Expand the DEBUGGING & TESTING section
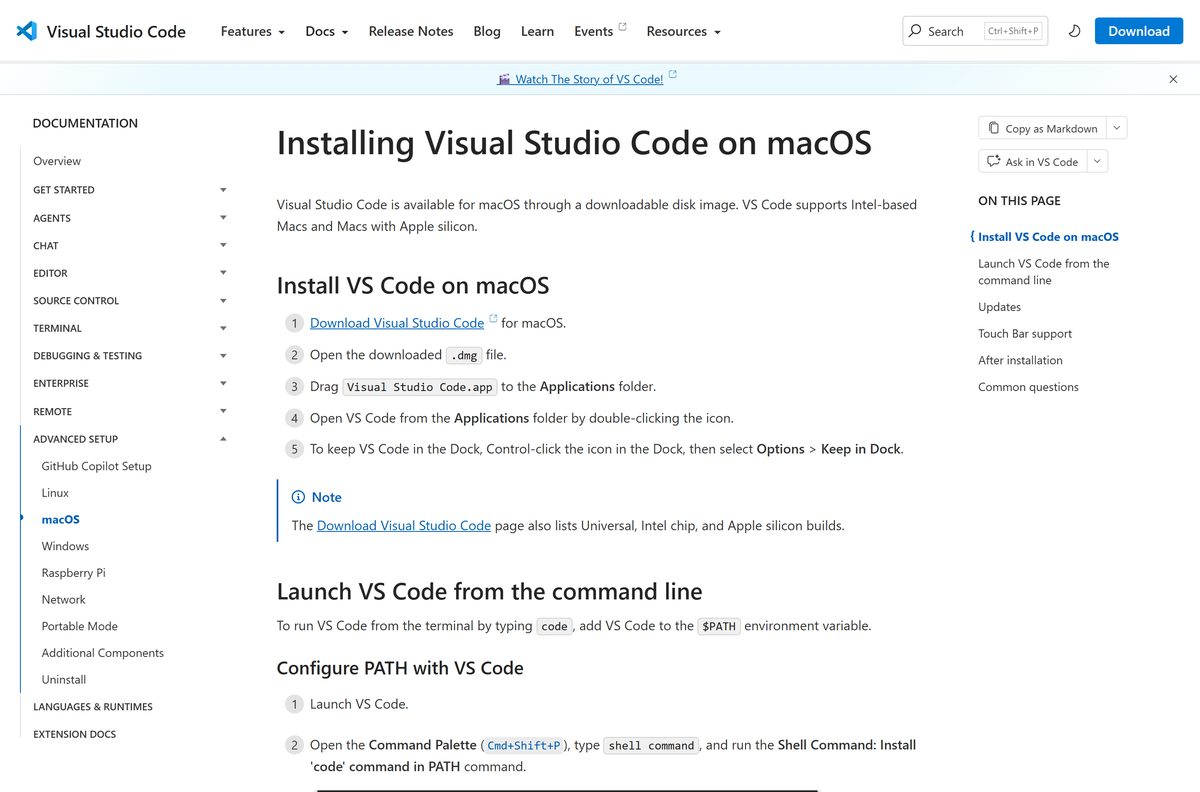Screen dimensions: 1200x792 click(130, 355)
